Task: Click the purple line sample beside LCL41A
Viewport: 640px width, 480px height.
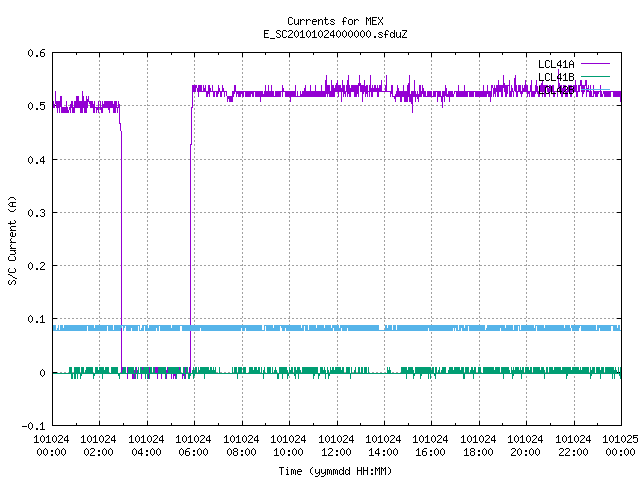Action: pyautogui.click(x=595, y=64)
